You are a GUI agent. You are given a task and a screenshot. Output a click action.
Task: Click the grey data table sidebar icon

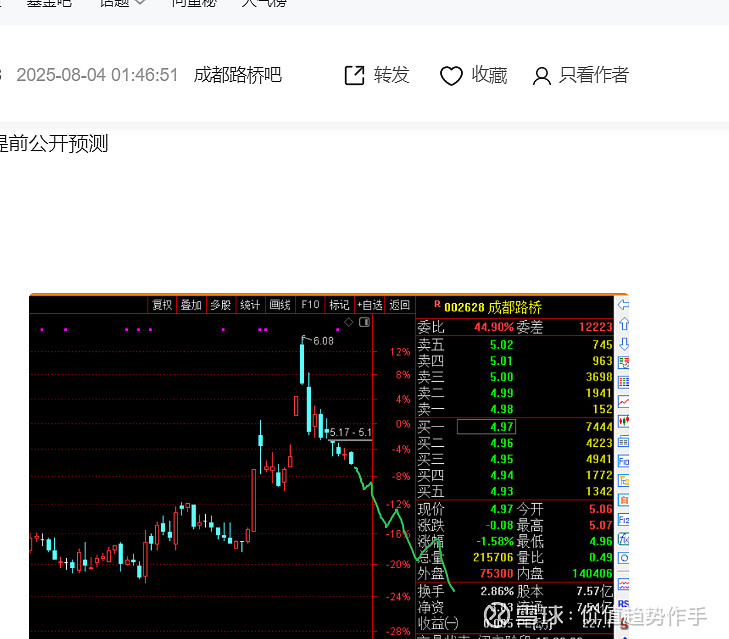[623, 441]
